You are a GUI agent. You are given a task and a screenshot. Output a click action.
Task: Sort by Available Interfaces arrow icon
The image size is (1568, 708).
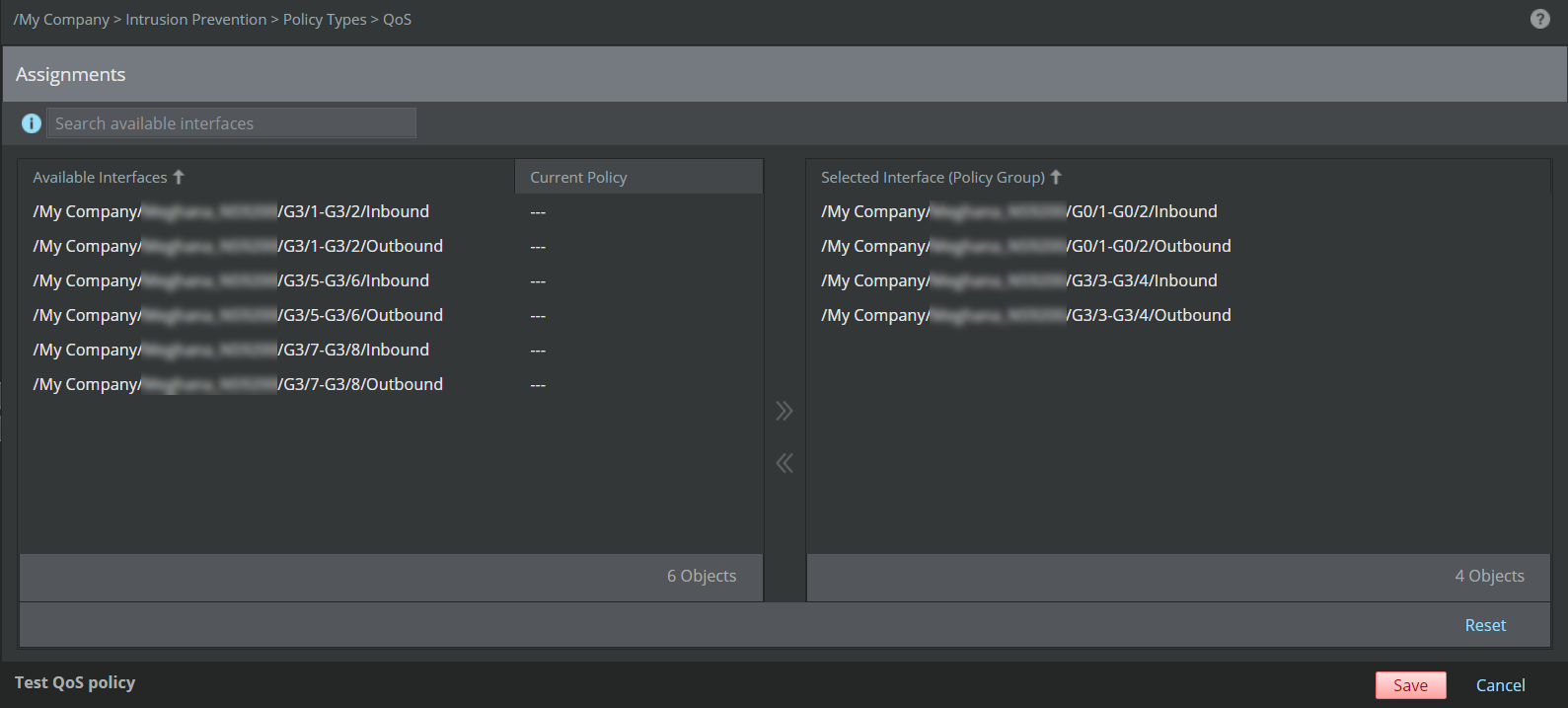click(x=179, y=177)
